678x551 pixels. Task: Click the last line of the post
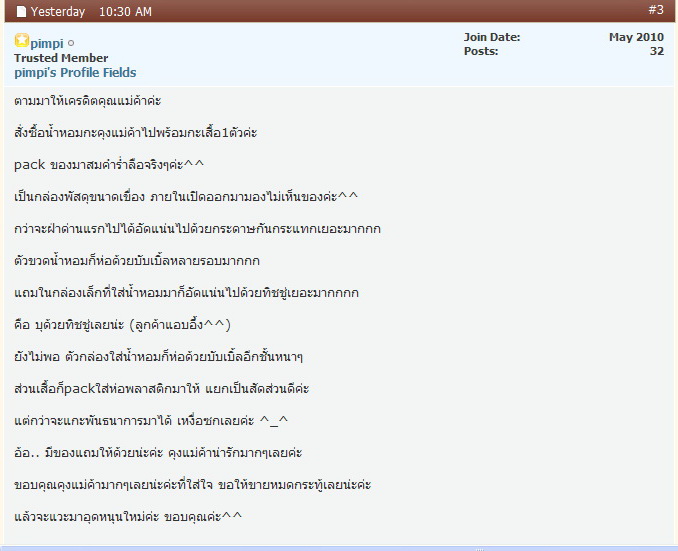pos(128,516)
